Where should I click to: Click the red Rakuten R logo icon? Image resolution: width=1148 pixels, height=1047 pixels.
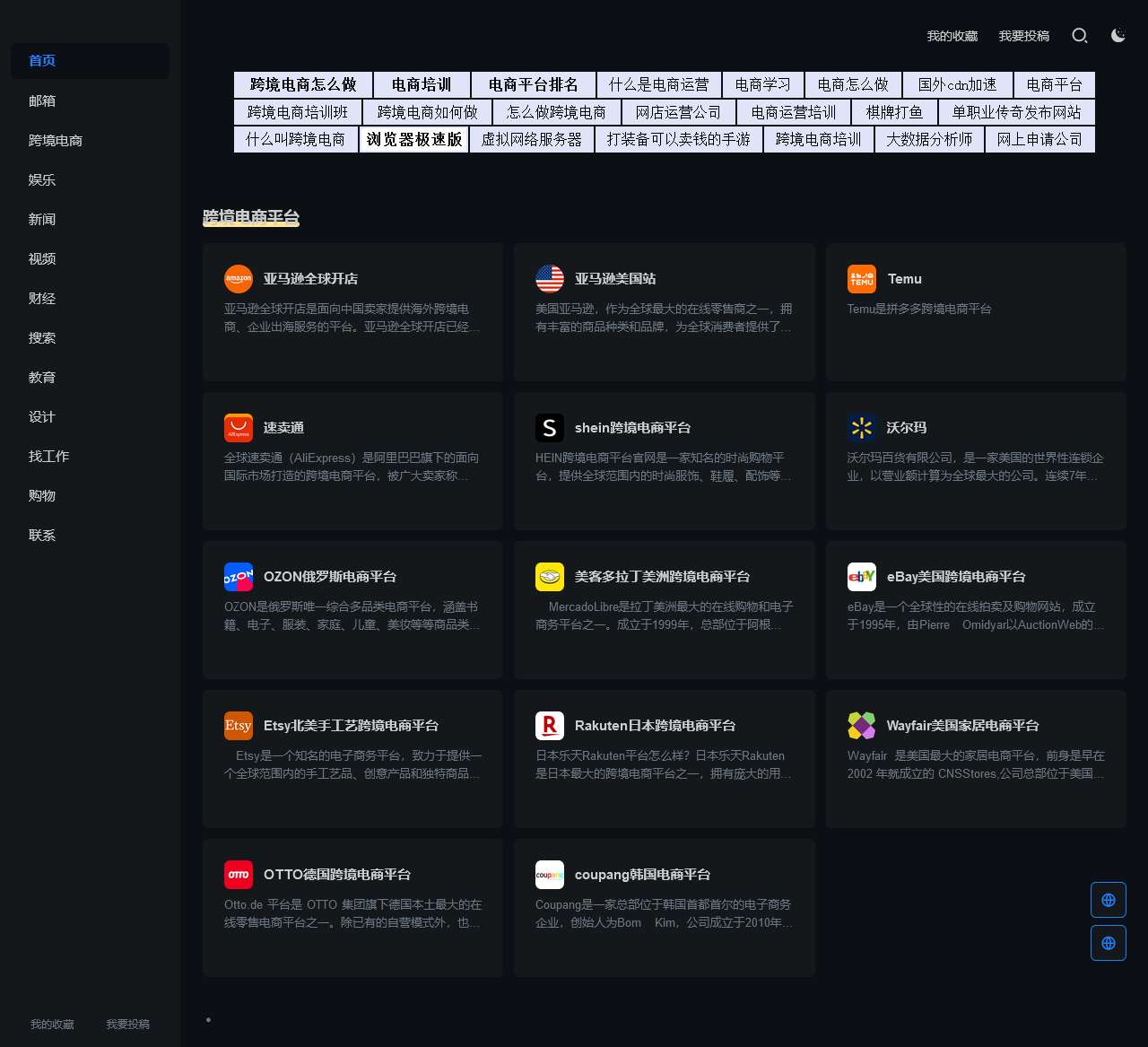(x=550, y=726)
